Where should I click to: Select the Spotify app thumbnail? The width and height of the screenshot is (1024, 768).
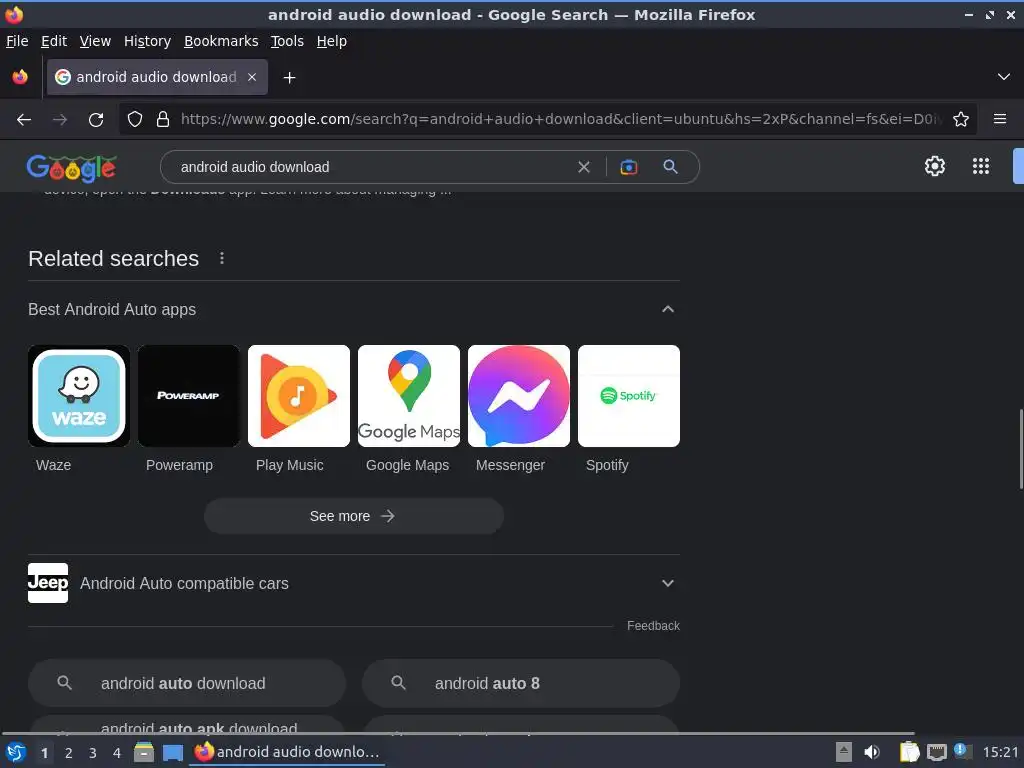pos(629,396)
